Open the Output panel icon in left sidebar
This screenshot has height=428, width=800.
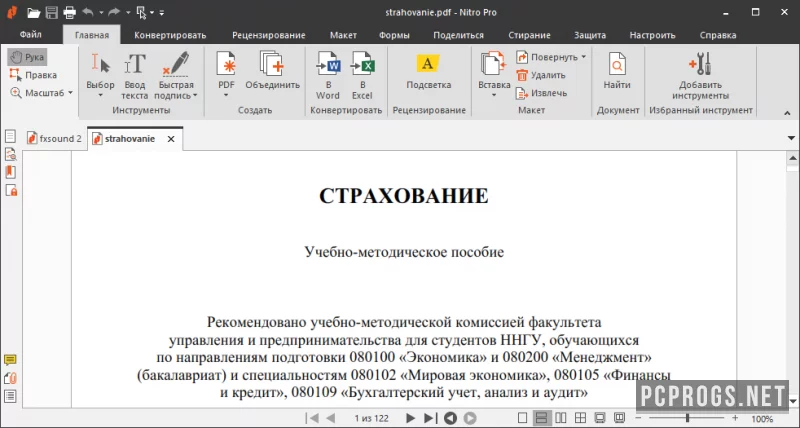pyautogui.click(x=10, y=396)
